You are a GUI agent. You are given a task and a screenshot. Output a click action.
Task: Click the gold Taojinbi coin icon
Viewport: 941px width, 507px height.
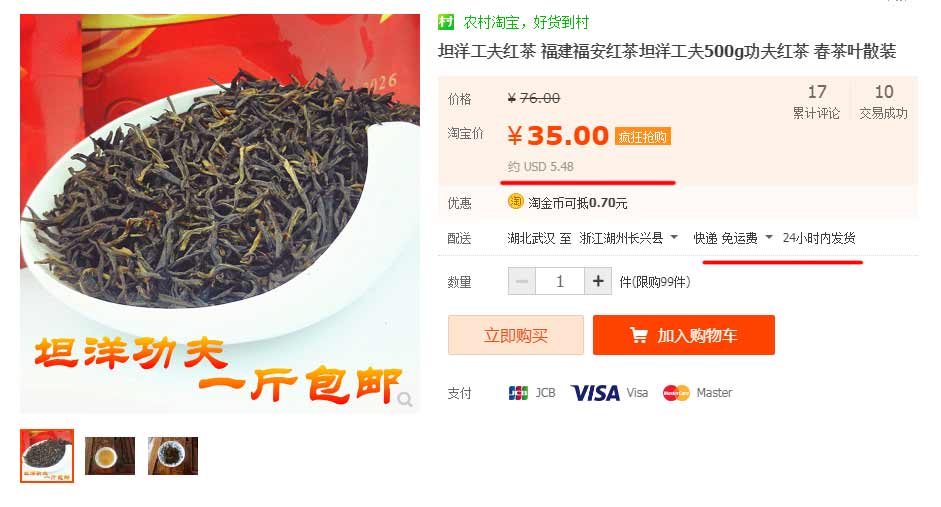tap(516, 202)
